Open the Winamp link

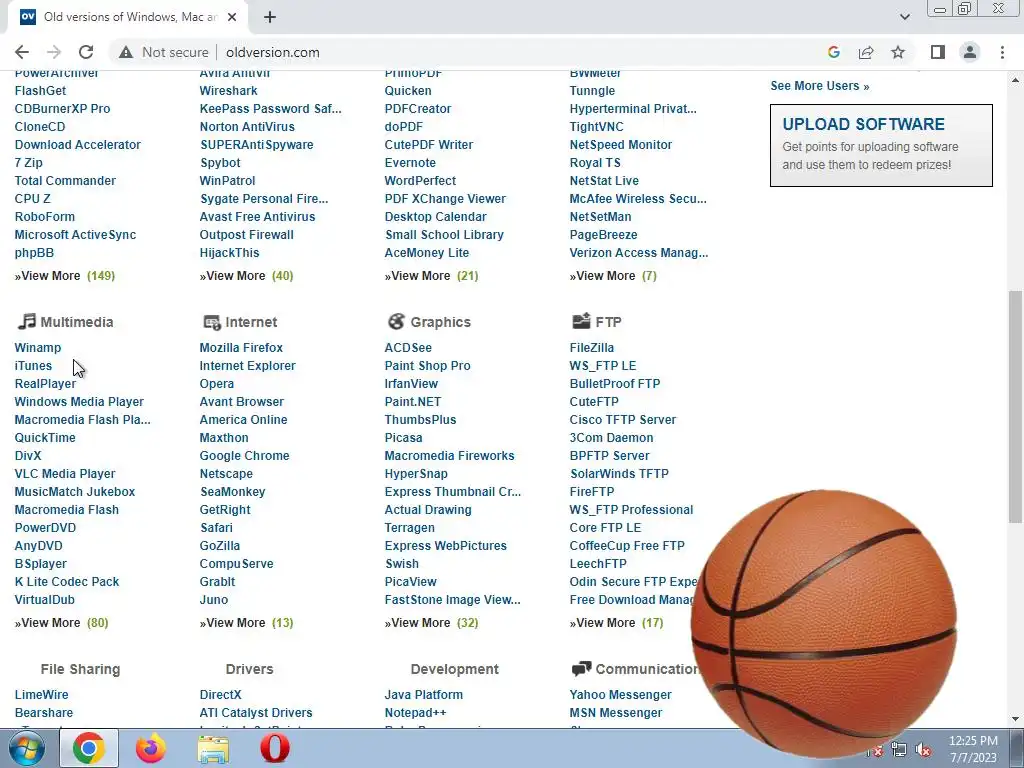click(x=38, y=347)
